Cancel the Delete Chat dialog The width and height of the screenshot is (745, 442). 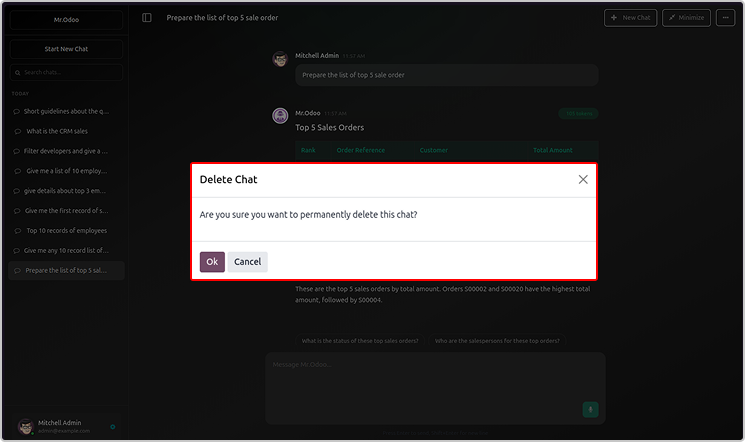click(247, 262)
